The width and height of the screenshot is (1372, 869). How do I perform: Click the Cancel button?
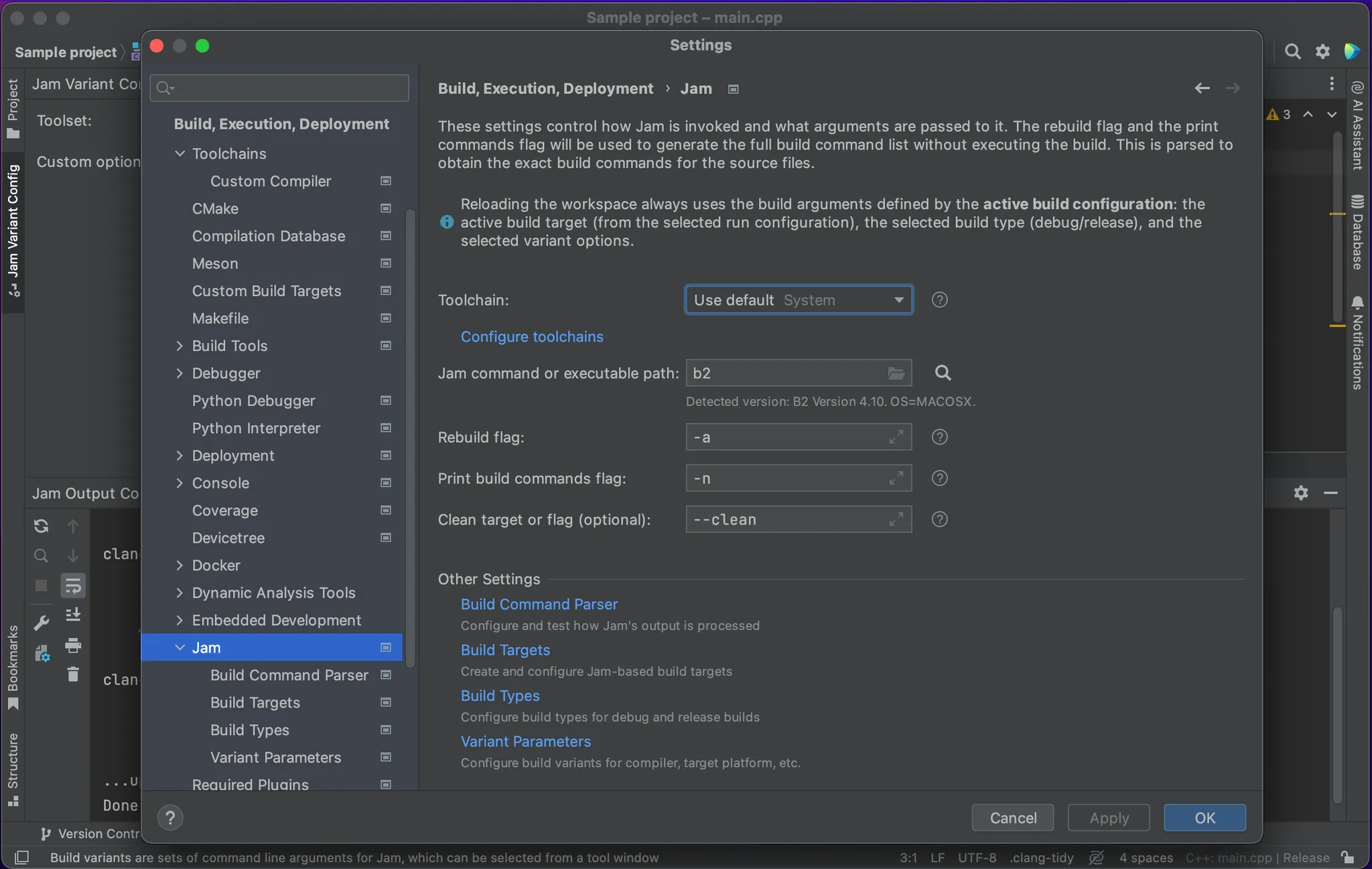pos(1013,817)
